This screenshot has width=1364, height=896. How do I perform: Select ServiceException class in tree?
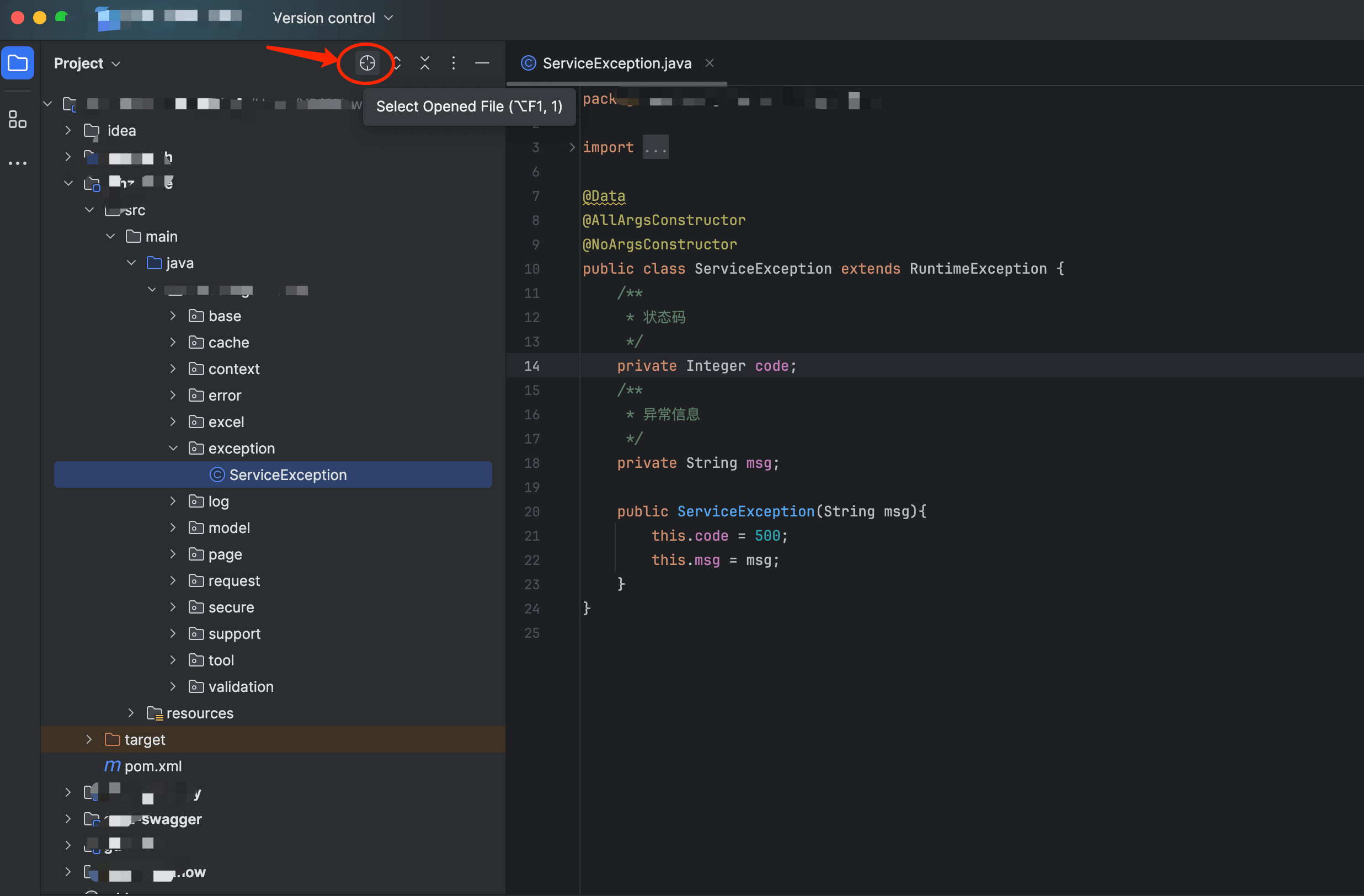point(273,475)
